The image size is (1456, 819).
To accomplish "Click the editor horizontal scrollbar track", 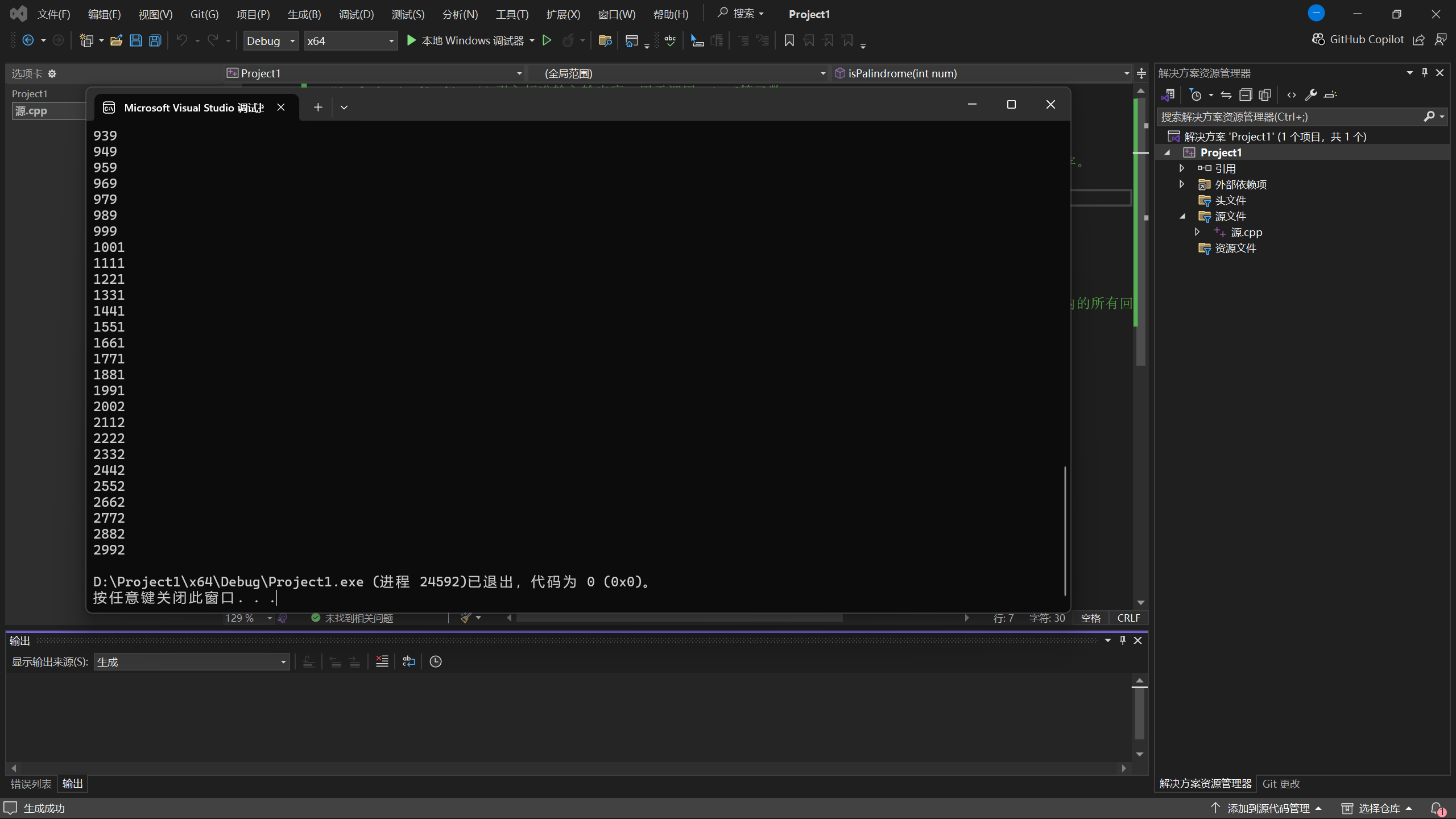I will [904, 618].
